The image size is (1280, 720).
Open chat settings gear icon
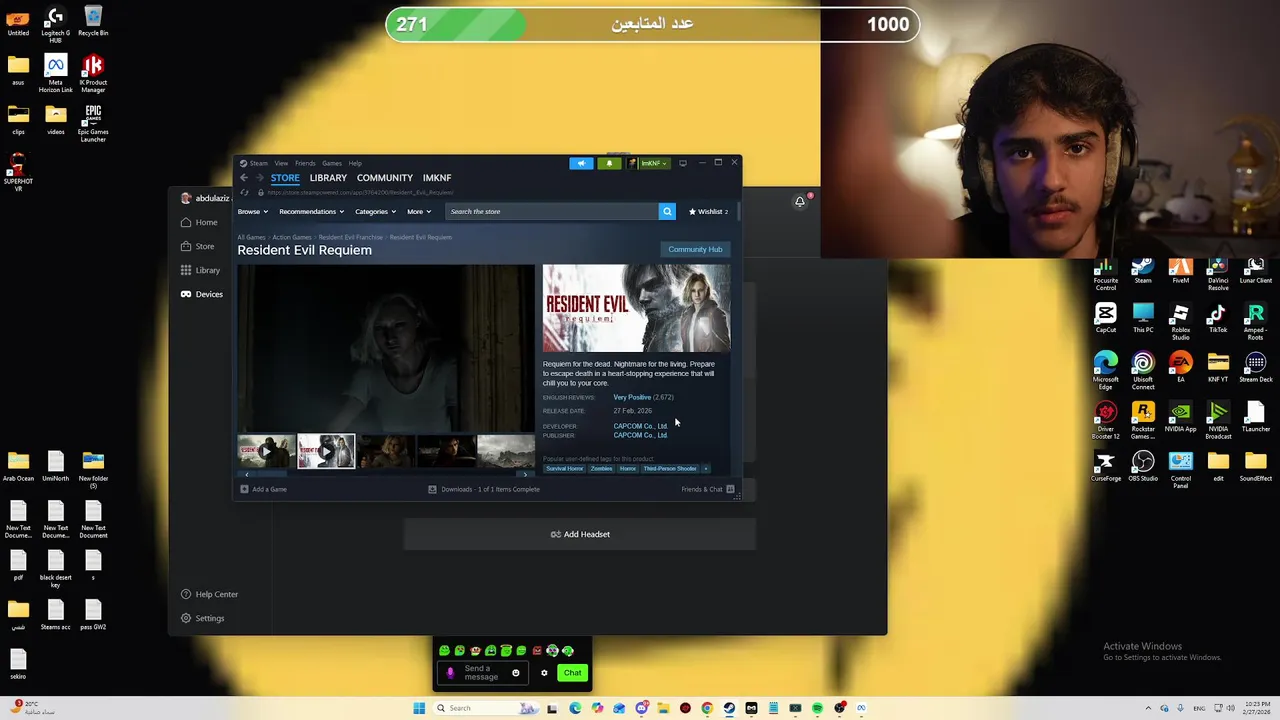[x=544, y=673]
